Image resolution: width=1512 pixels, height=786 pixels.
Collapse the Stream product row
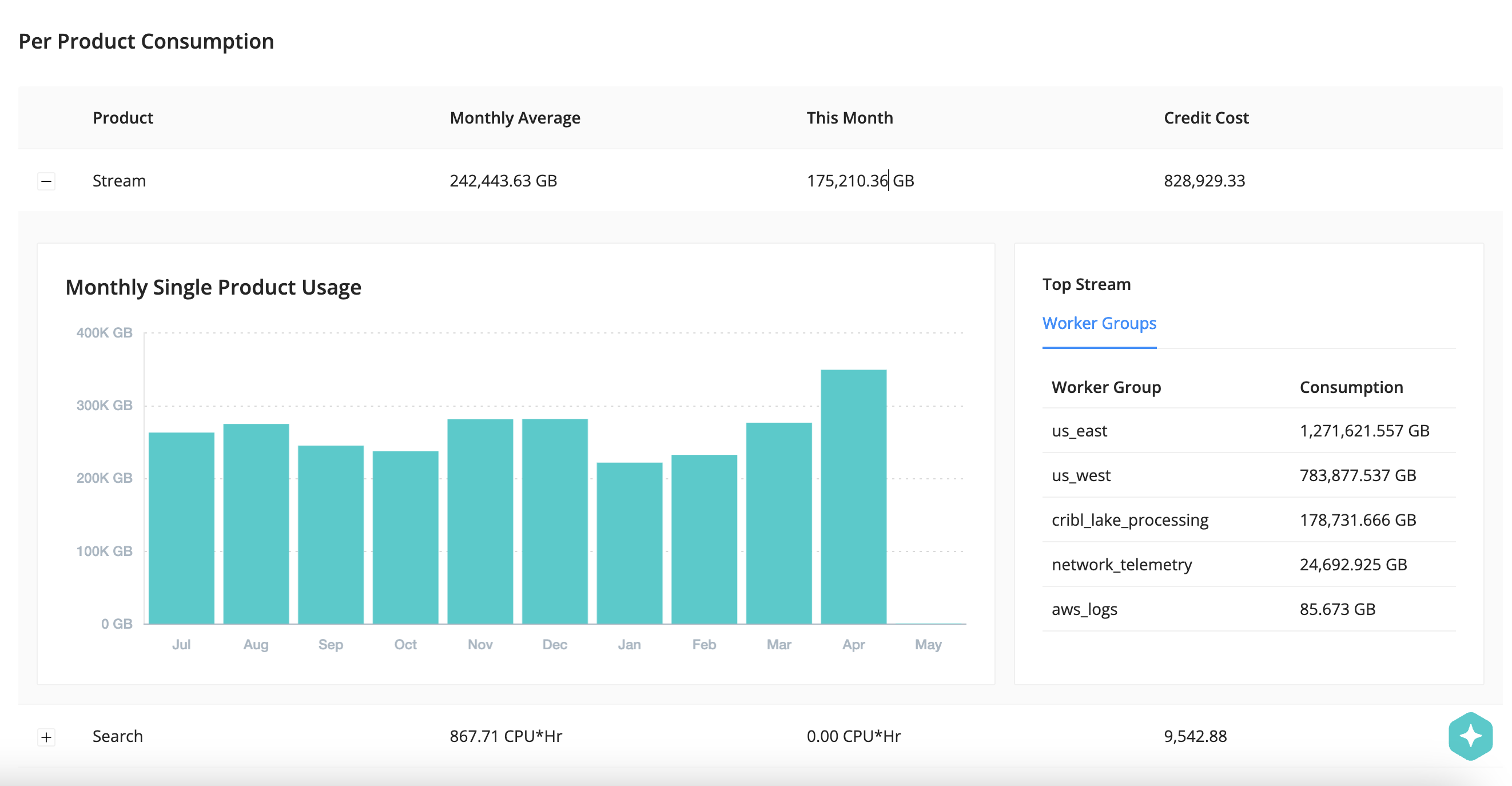coord(46,181)
